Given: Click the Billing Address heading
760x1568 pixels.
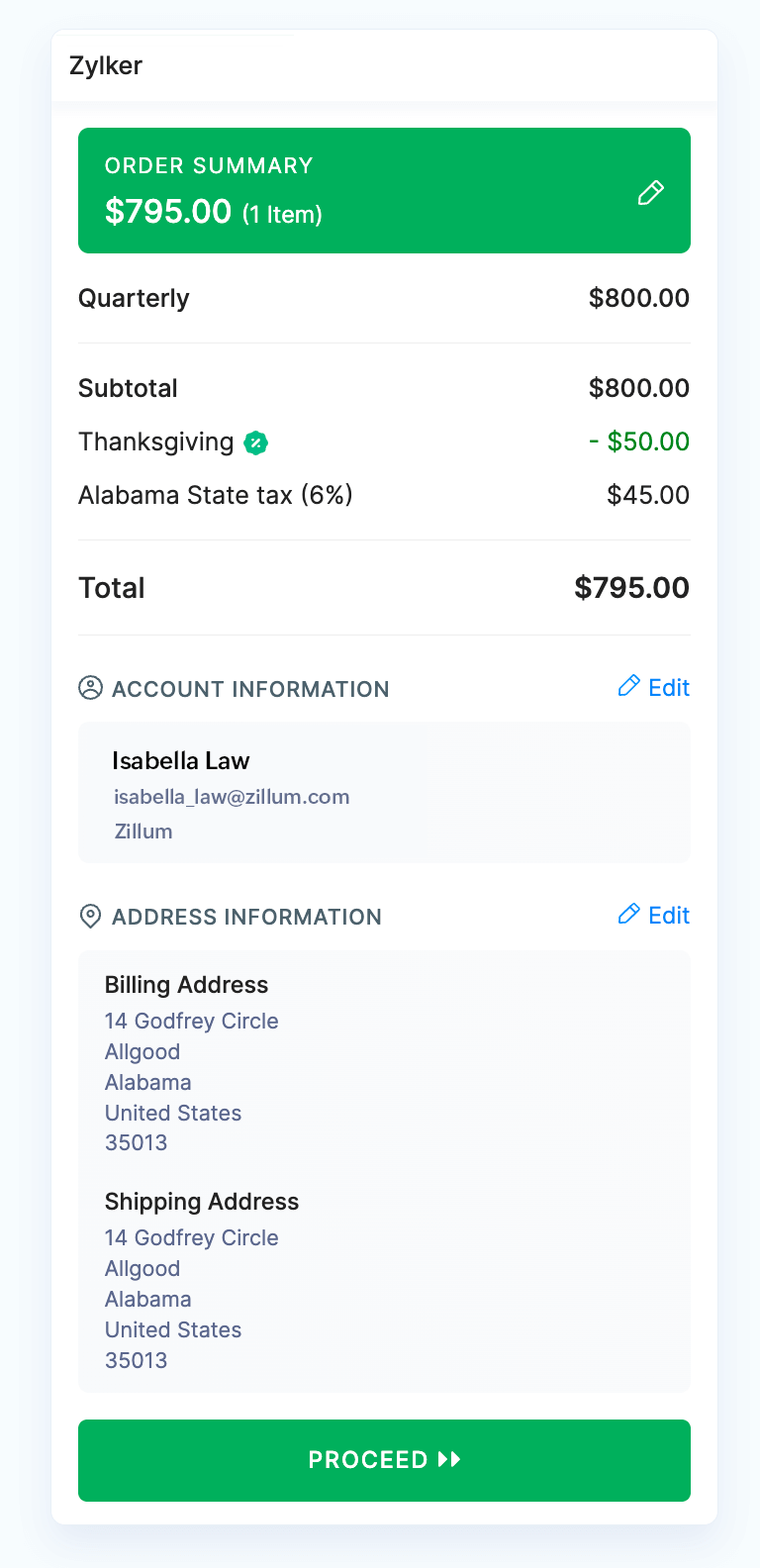Looking at the screenshot, I should point(186,985).
